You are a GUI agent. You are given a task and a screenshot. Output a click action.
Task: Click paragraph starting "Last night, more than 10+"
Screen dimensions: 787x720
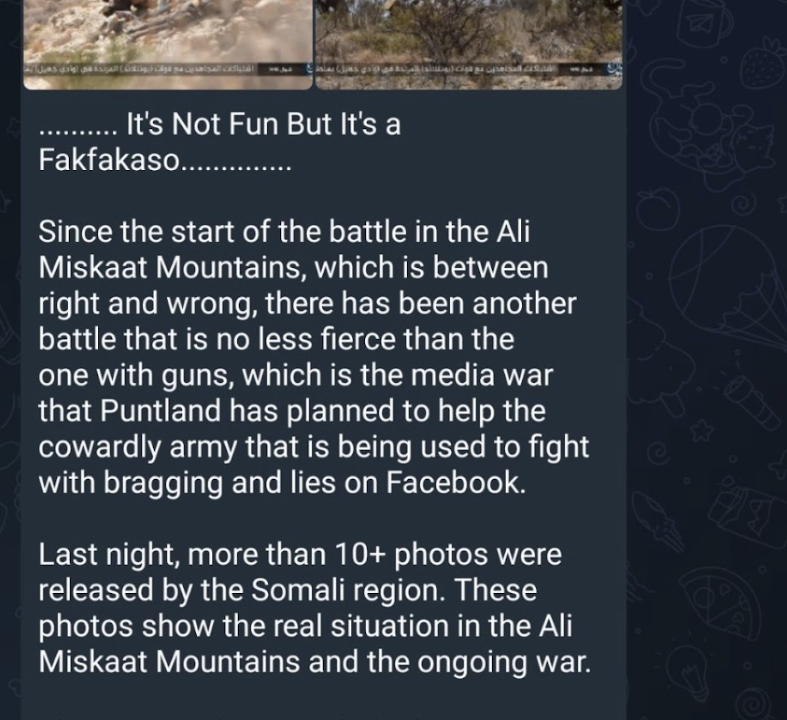point(315,608)
